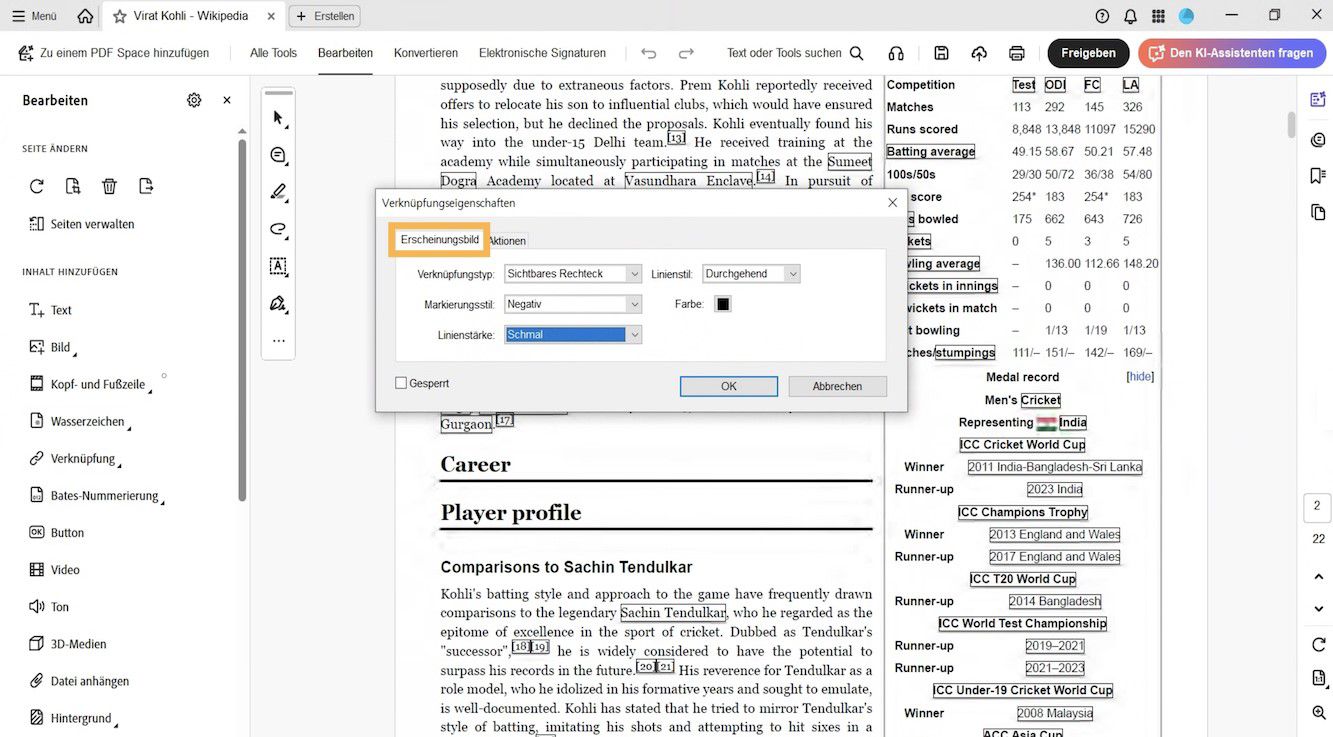Screen dimensions: 1333x737
Task: Select the highlighter pen tool
Action: pos(279,192)
